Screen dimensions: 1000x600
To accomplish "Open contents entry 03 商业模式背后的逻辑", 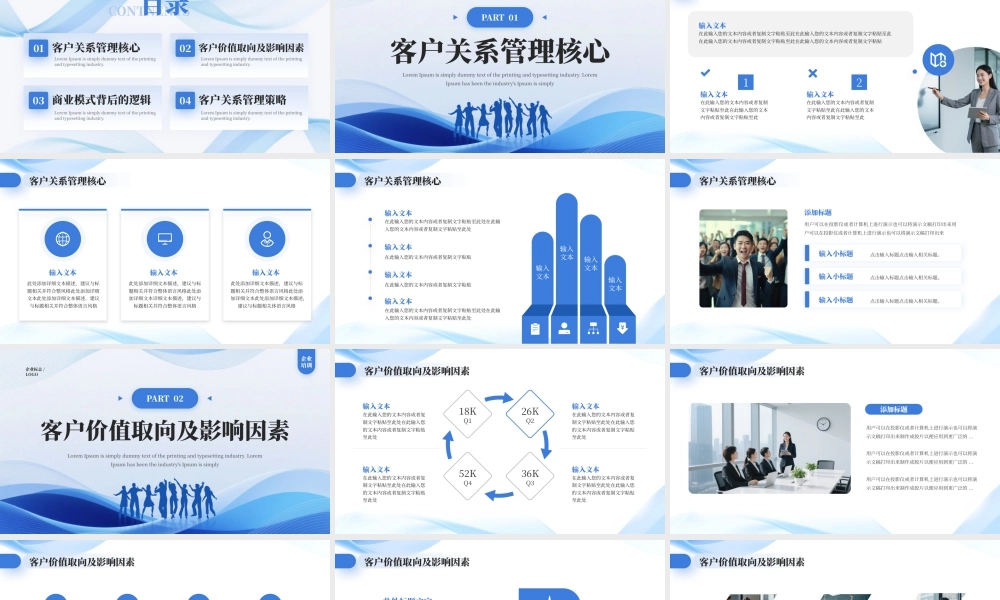I will [x=92, y=108].
